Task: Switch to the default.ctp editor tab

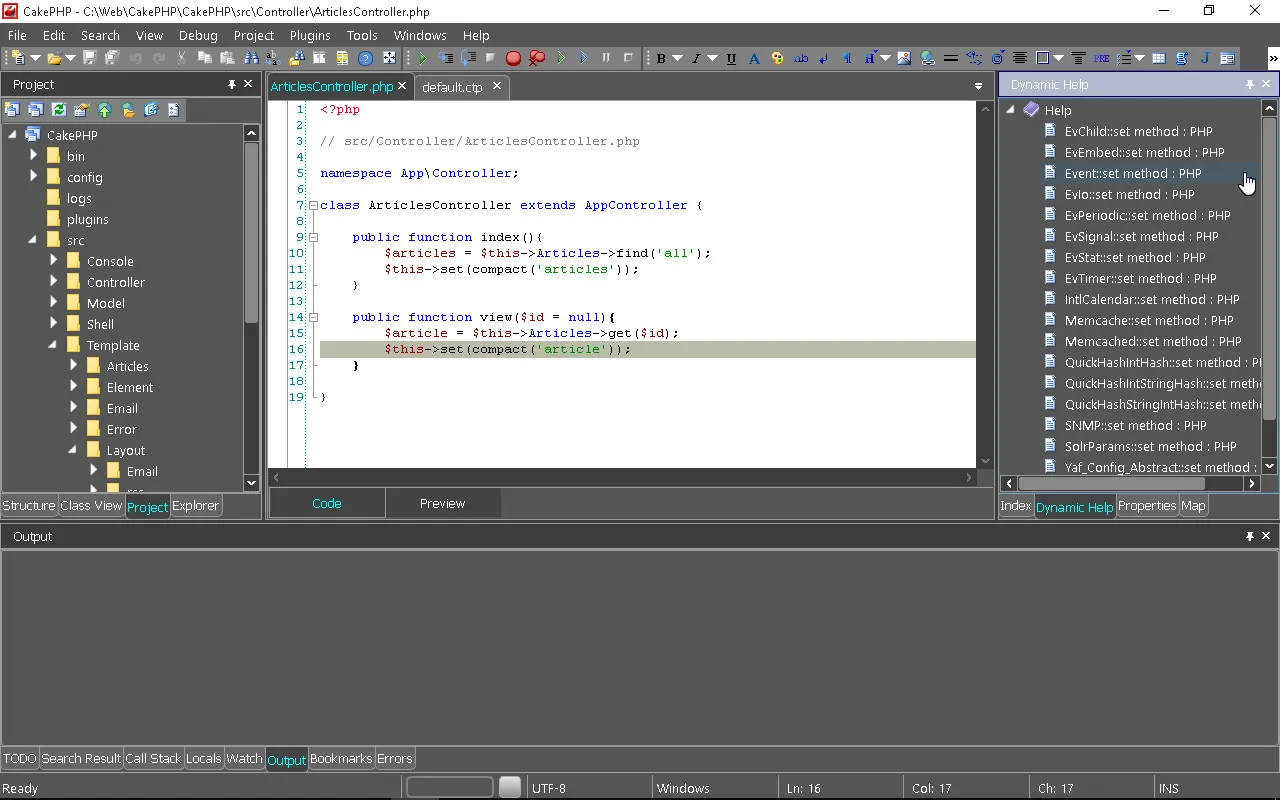Action: (x=452, y=87)
